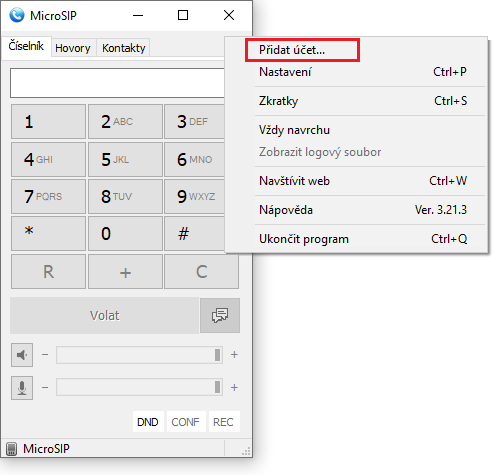The image size is (493, 475).
Task: Click the phone status icon in status bar
Action: click(12, 449)
